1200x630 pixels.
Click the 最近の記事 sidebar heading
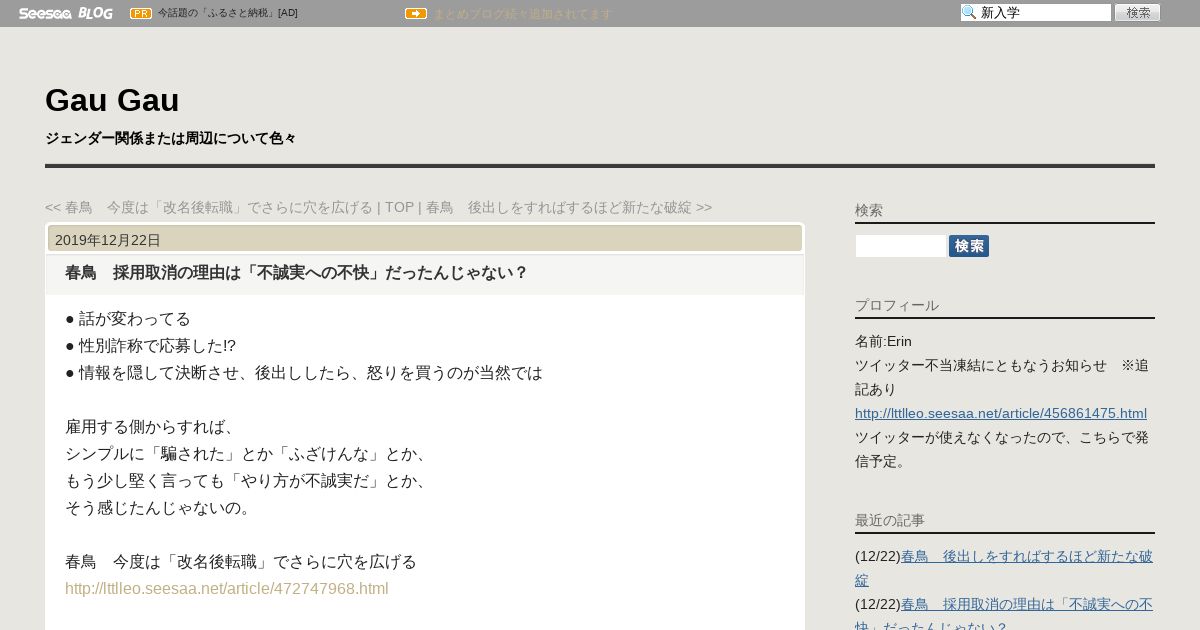[890, 520]
